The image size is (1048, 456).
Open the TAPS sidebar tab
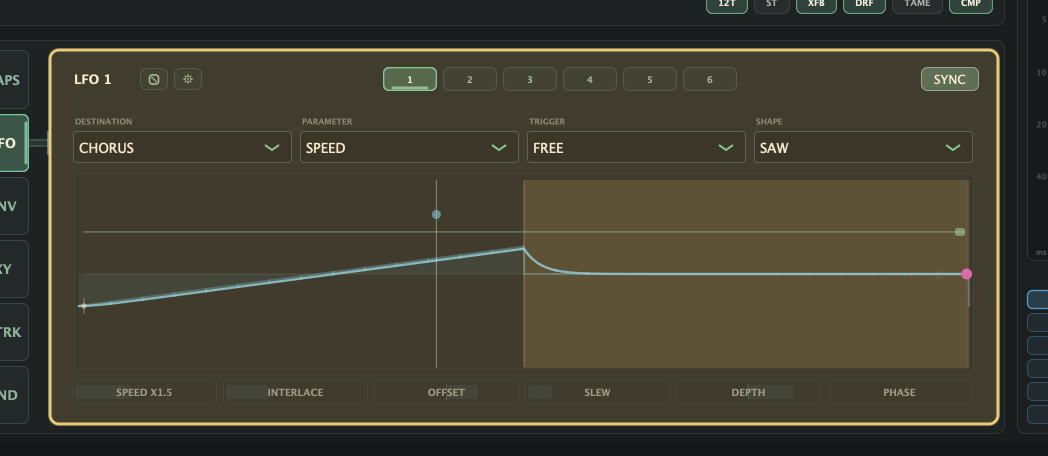[13, 80]
